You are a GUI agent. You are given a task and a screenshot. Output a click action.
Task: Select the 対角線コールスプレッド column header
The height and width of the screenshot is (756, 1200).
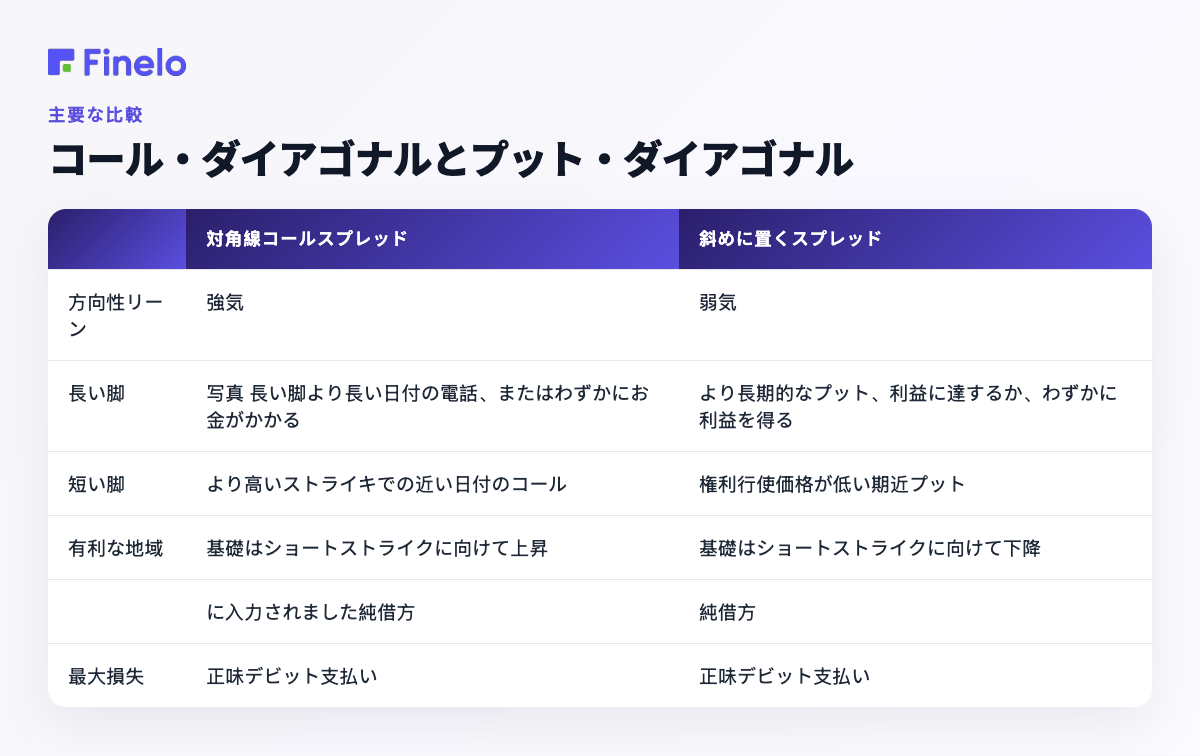click(x=307, y=239)
